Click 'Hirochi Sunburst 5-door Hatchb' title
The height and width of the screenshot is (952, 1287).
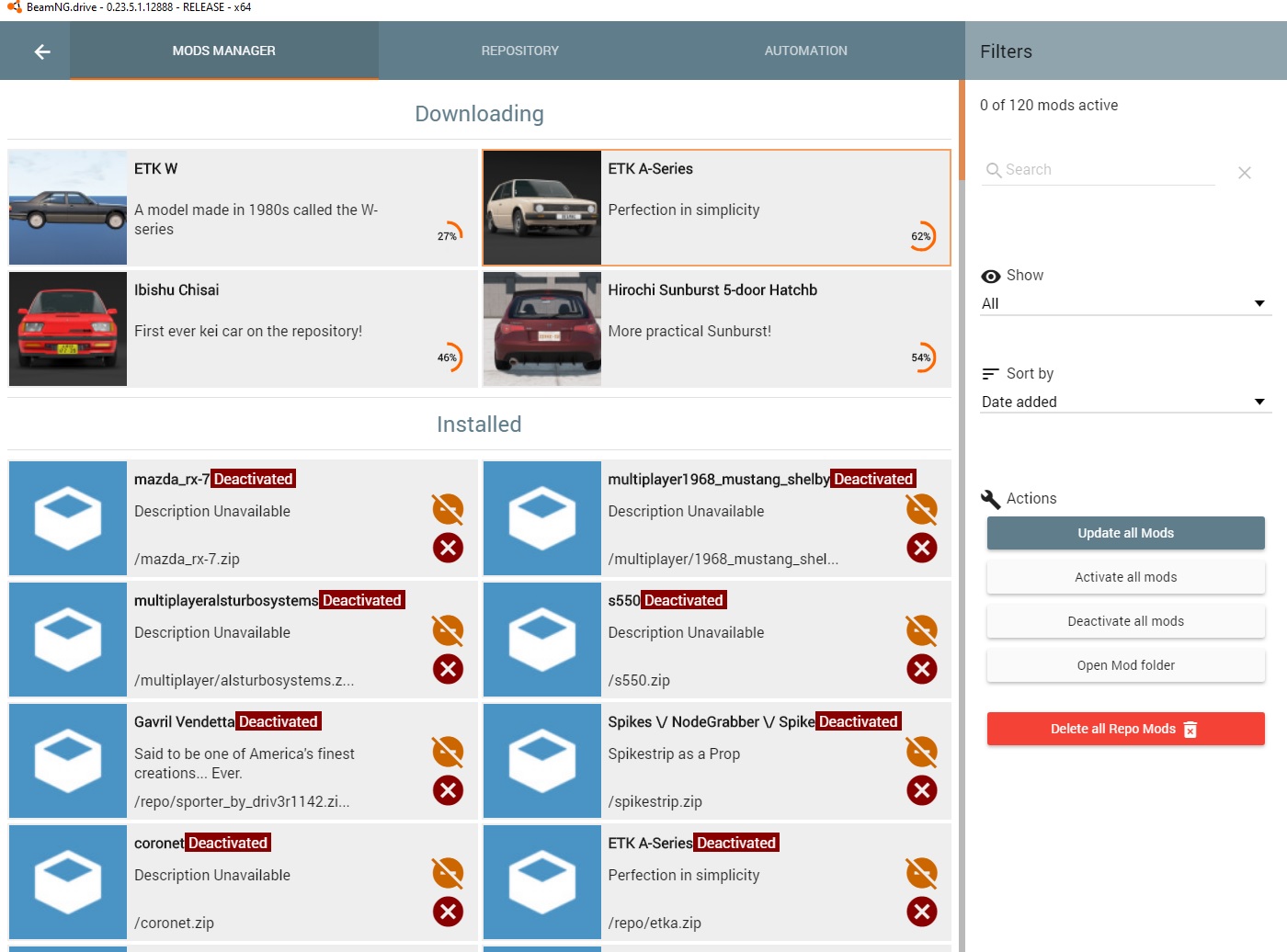[712, 289]
